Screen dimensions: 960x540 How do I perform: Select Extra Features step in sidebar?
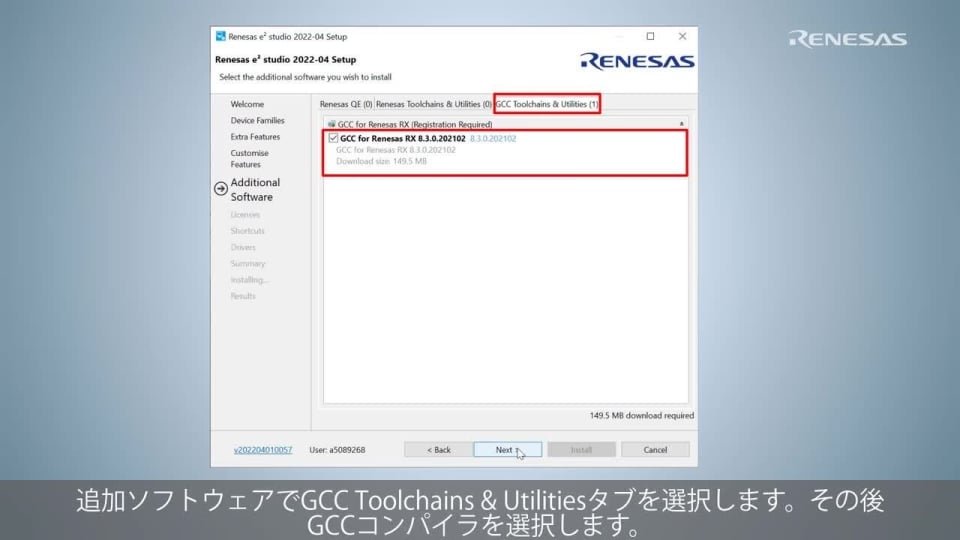tap(255, 137)
